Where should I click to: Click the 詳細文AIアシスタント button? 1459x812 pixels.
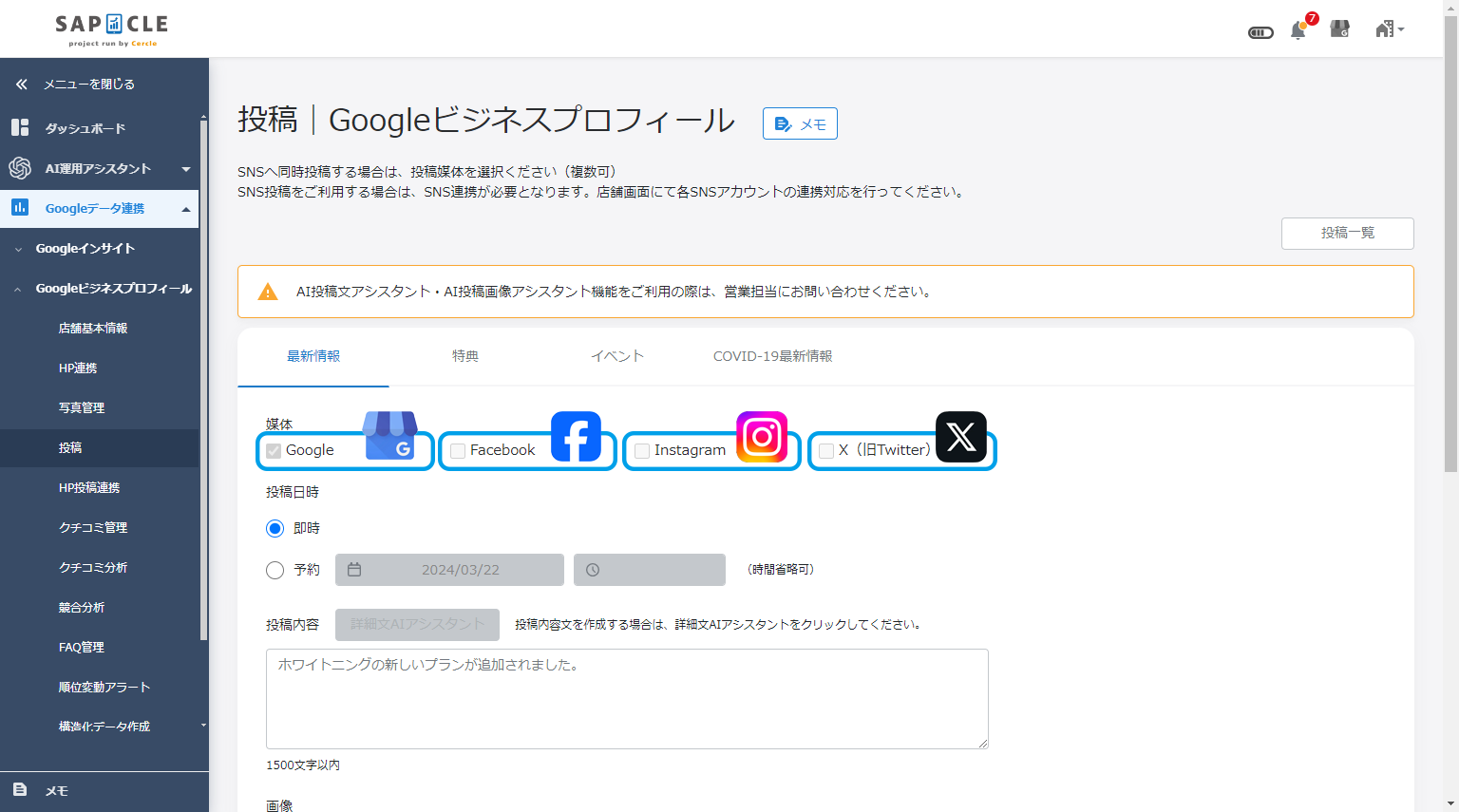[x=417, y=624]
